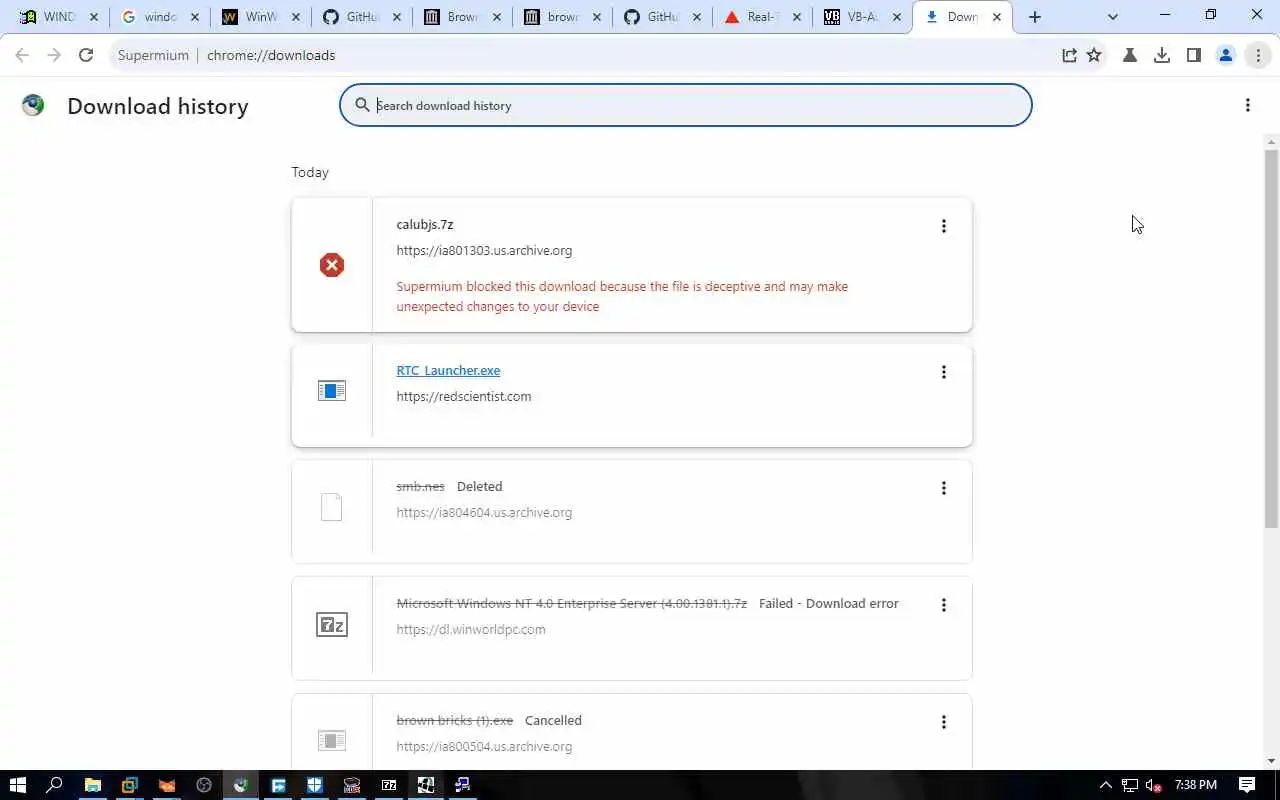
Task: Toggle the side panel icon
Action: (1194, 55)
